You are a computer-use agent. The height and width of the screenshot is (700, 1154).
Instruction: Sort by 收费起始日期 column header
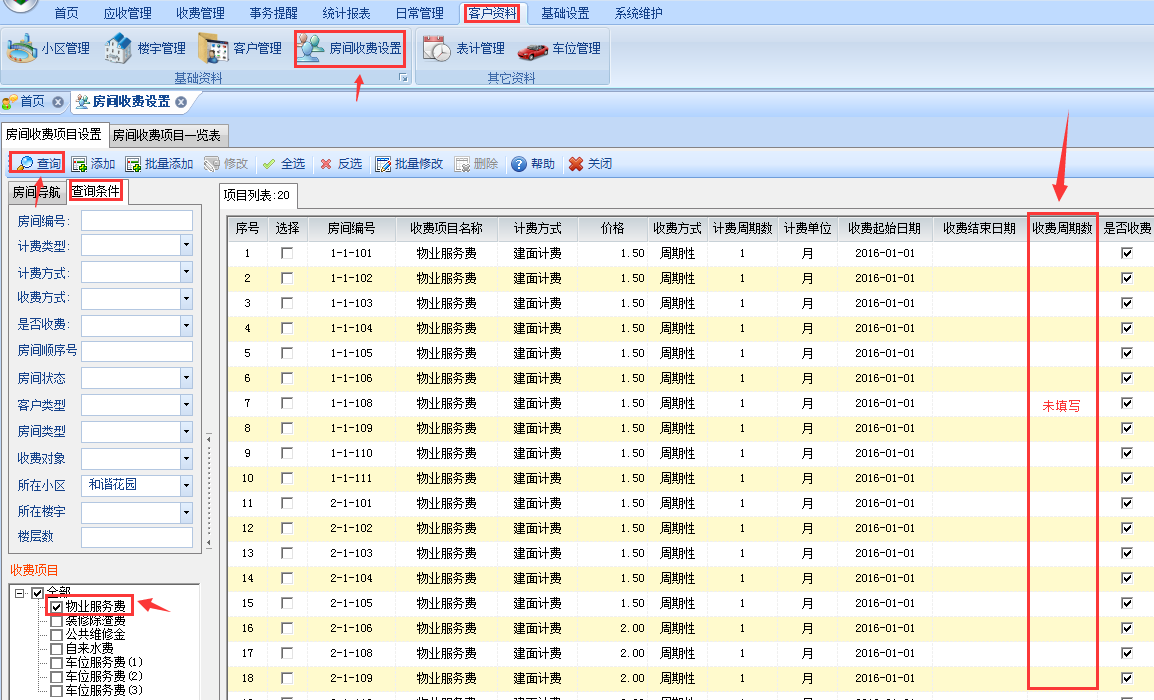point(885,229)
